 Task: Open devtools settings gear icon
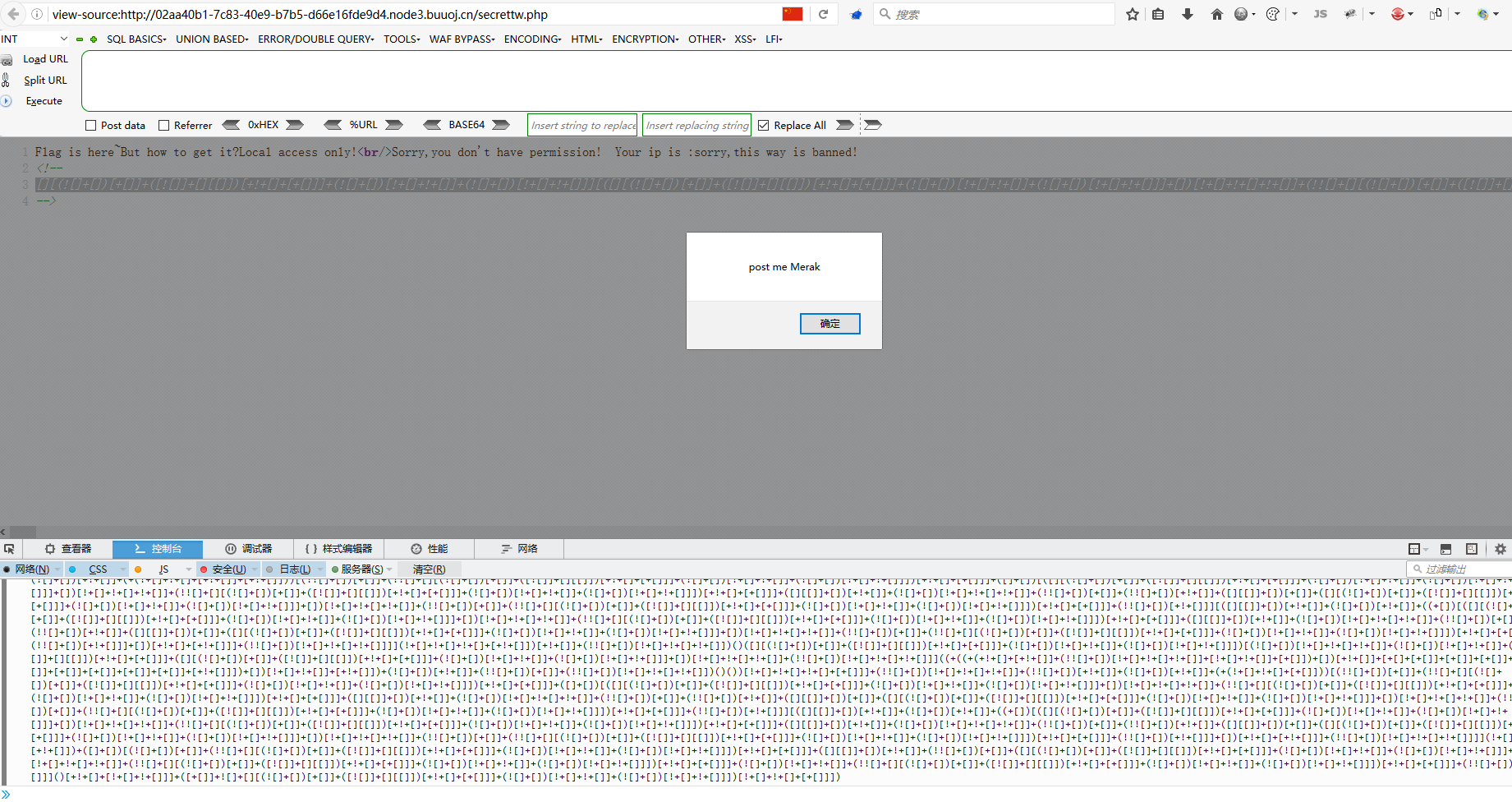click(1501, 549)
